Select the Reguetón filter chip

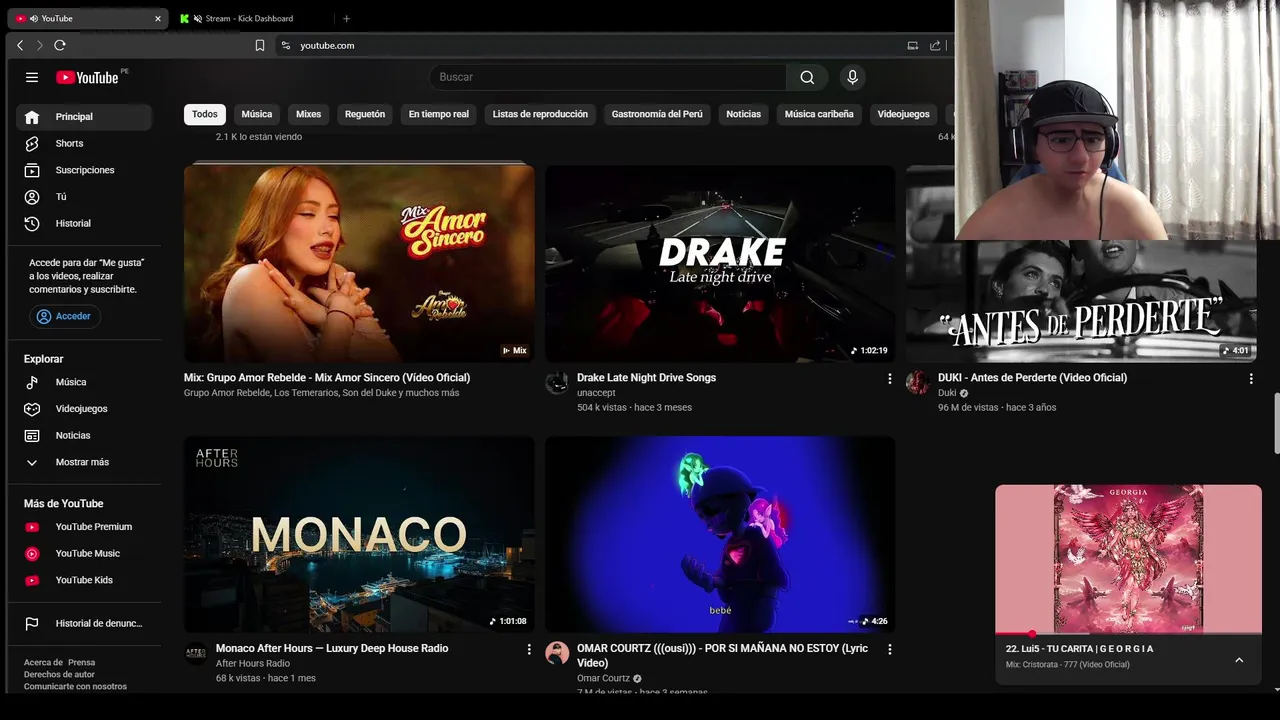pos(365,114)
